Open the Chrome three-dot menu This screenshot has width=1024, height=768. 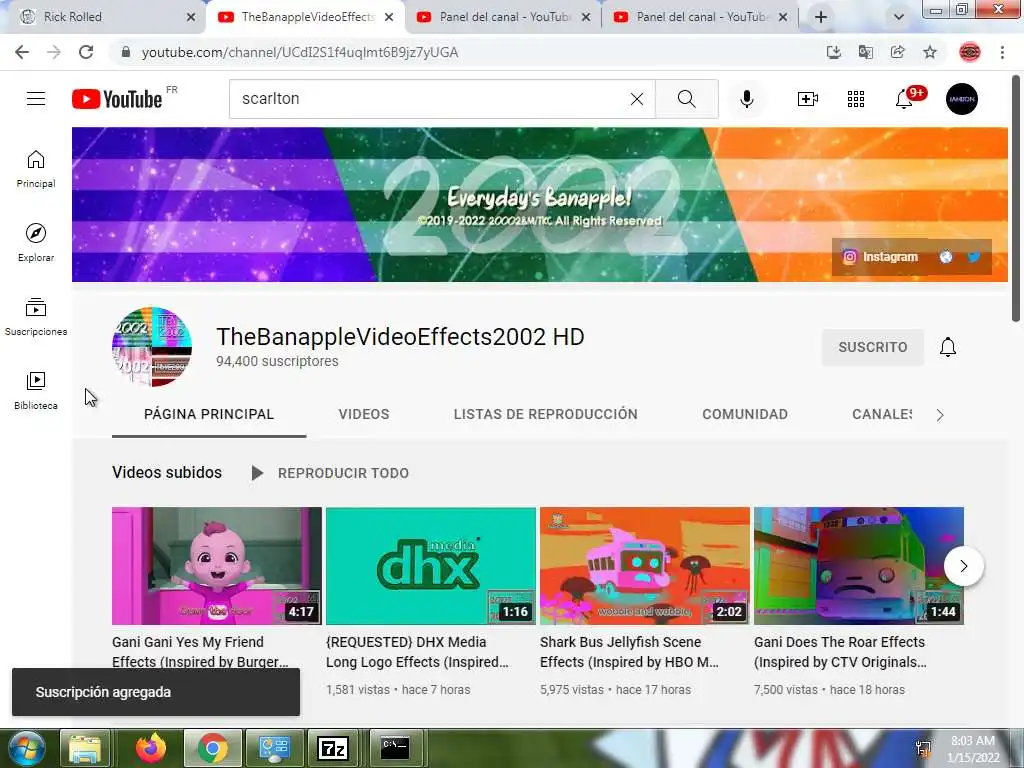pyautogui.click(x=1002, y=52)
